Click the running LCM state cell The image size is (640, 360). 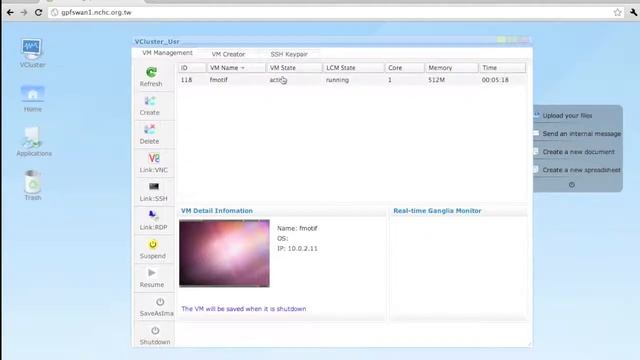pyautogui.click(x=337, y=80)
